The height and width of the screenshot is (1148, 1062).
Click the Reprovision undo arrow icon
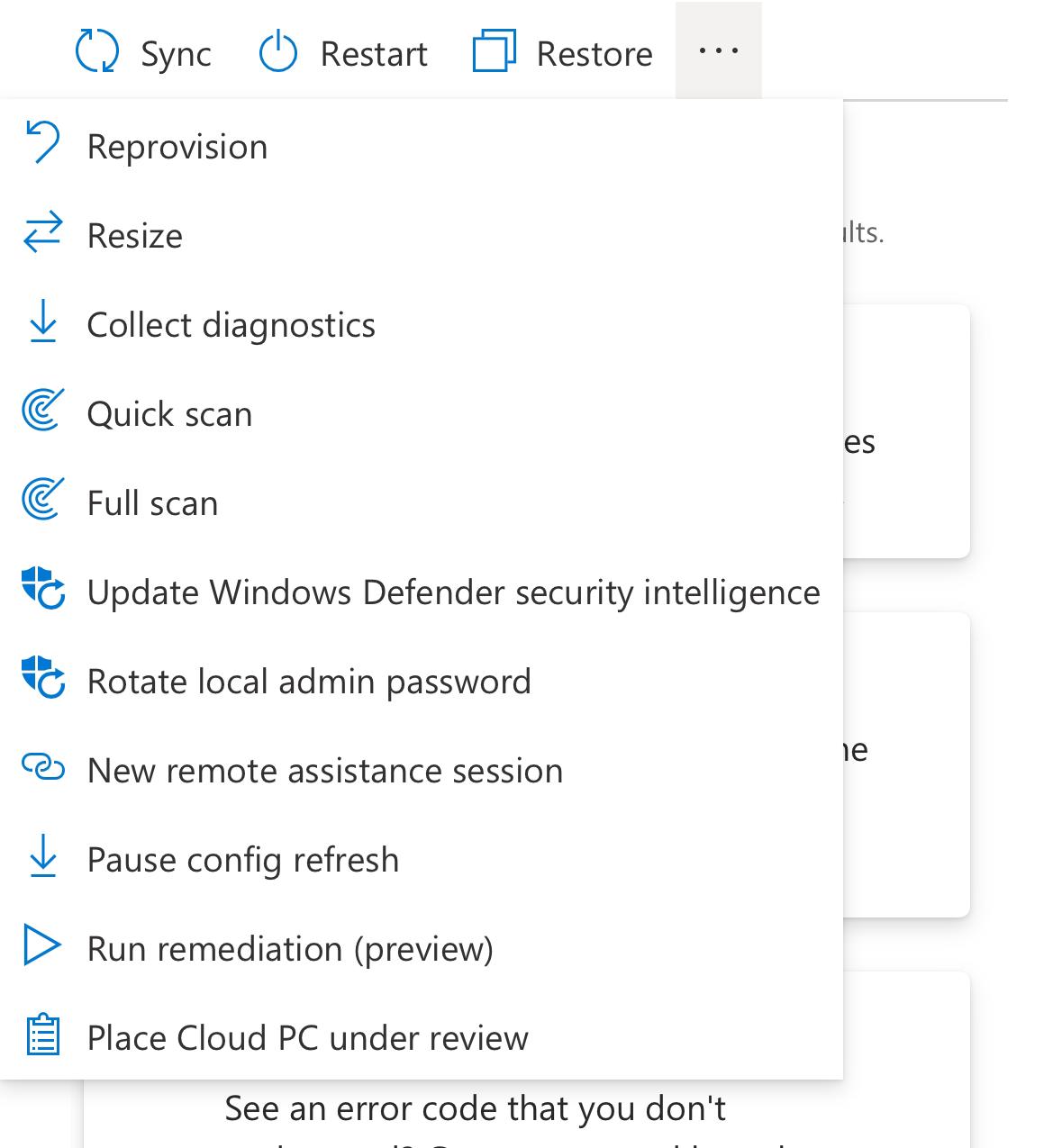click(x=42, y=143)
